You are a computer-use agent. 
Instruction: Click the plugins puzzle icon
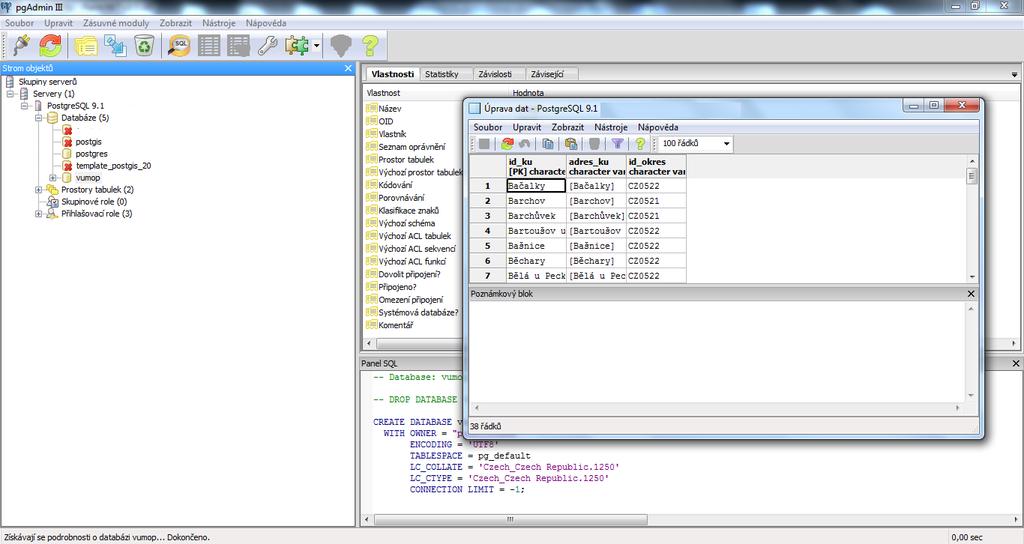click(x=297, y=46)
